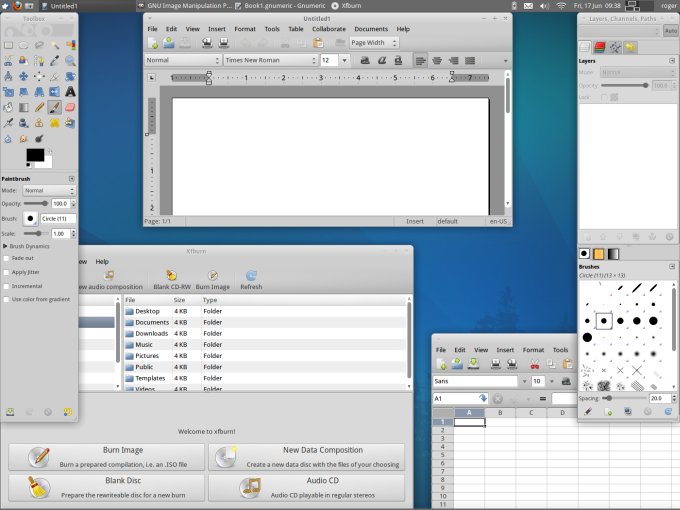This screenshot has height=510, width=680.
Task: Select the Rectangle Select tool
Action: pyautogui.click(x=8, y=45)
